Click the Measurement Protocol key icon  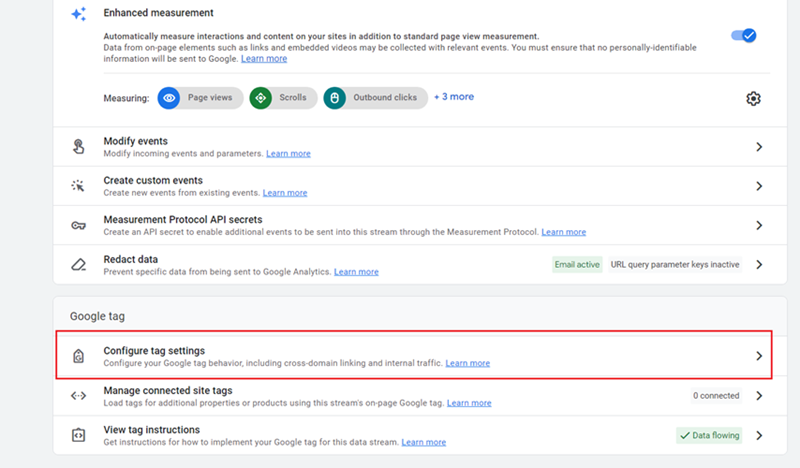[x=78, y=225]
